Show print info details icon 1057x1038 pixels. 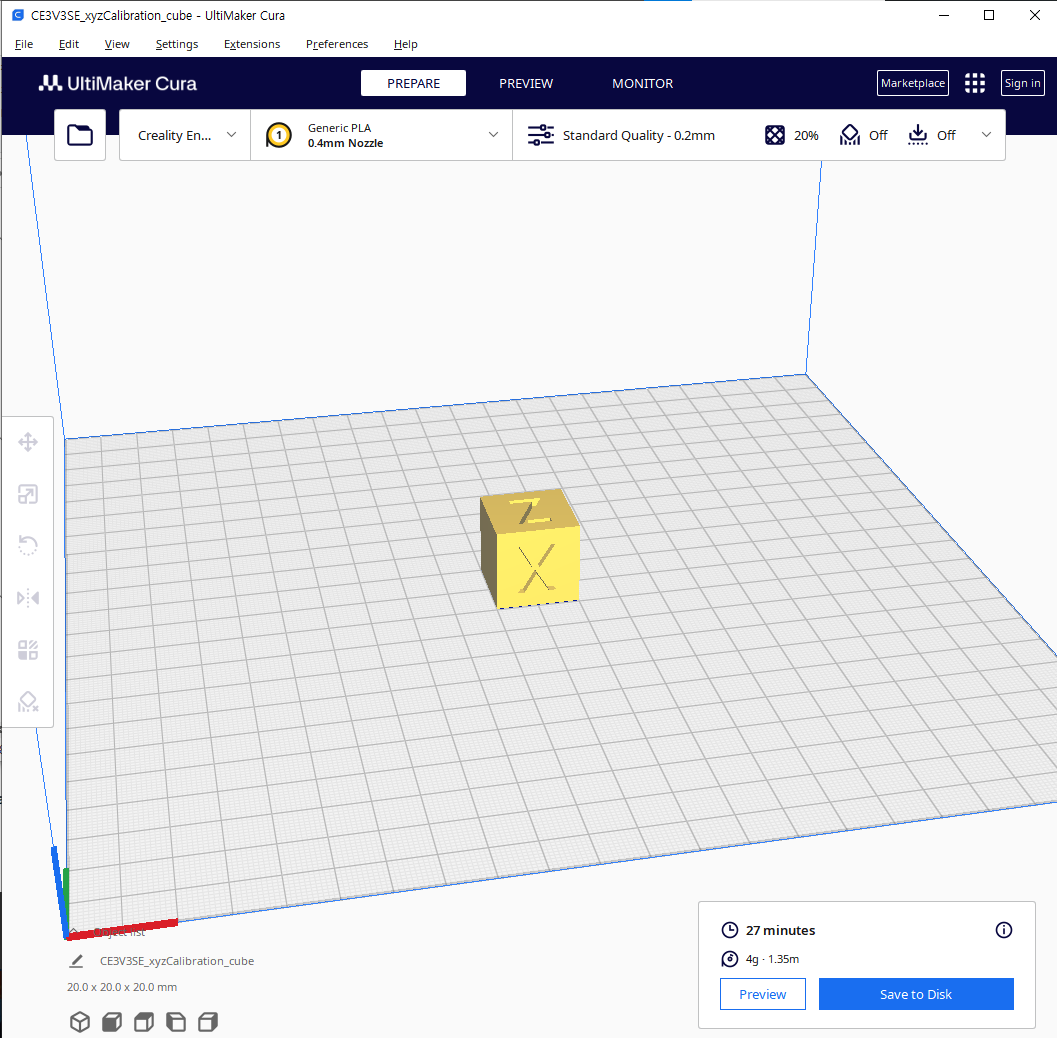point(1003,930)
